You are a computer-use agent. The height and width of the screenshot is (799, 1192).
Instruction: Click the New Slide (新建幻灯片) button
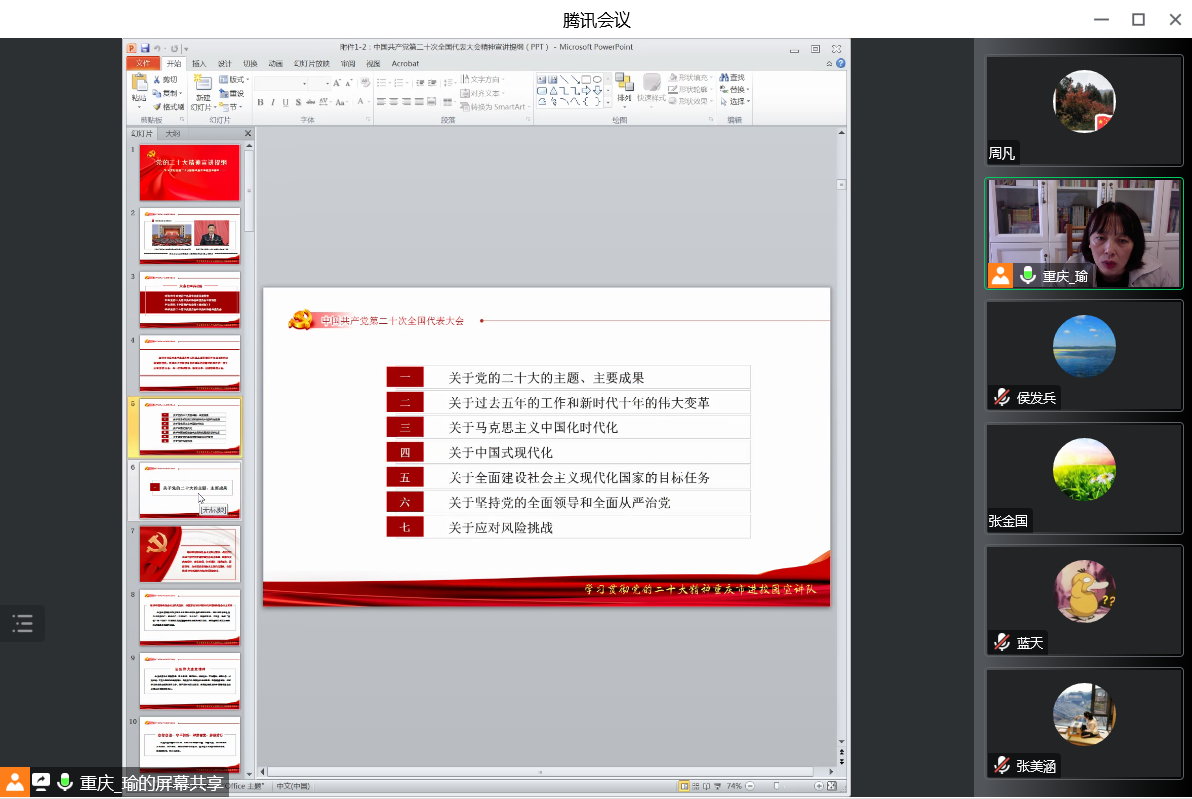[x=202, y=92]
